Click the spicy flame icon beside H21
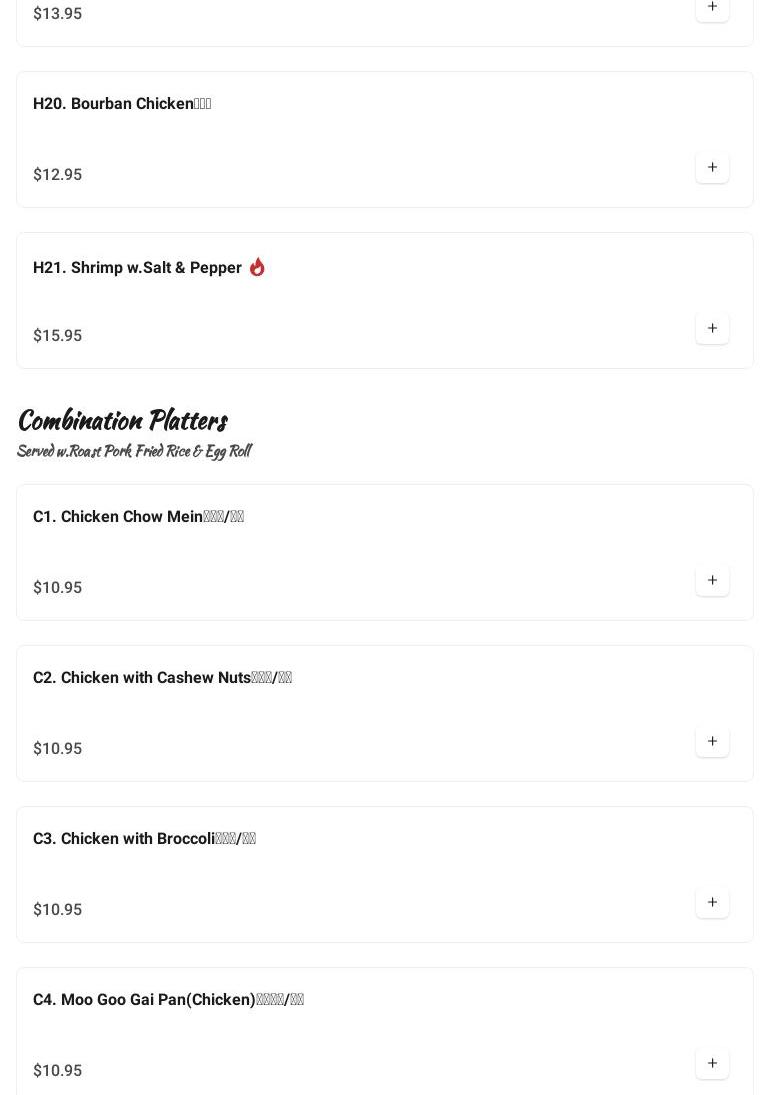The height and width of the screenshot is (1095, 770). pyautogui.click(x=257, y=267)
